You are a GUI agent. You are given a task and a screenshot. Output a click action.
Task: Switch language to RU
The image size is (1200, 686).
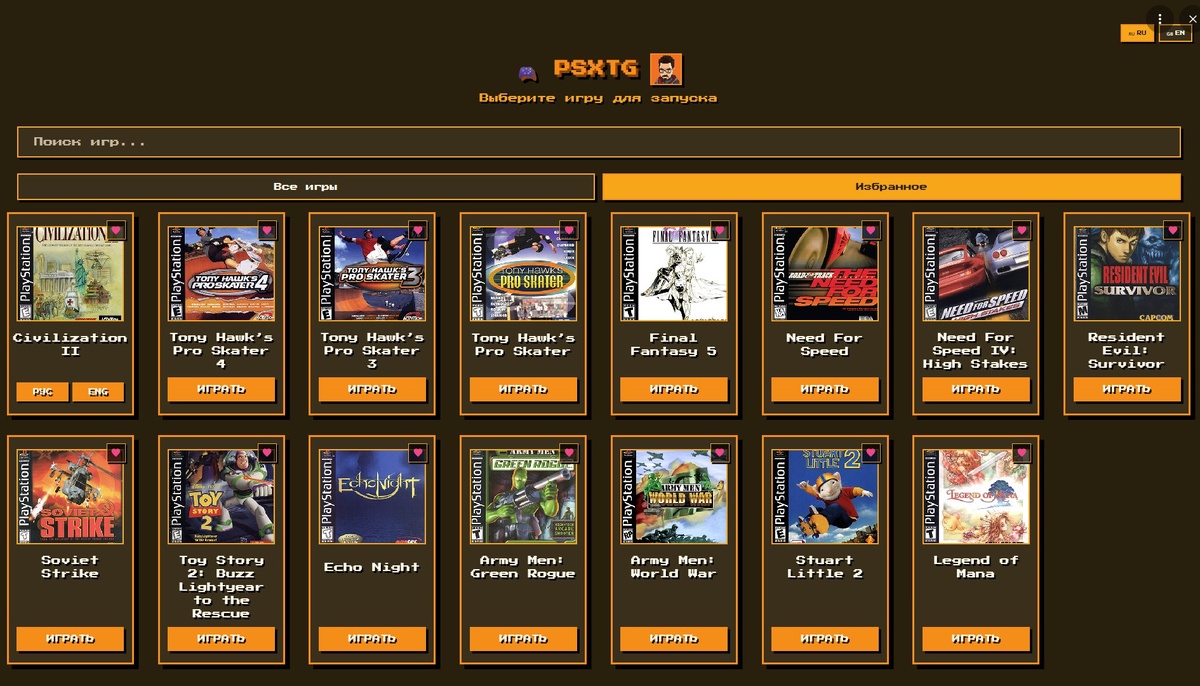1137,33
